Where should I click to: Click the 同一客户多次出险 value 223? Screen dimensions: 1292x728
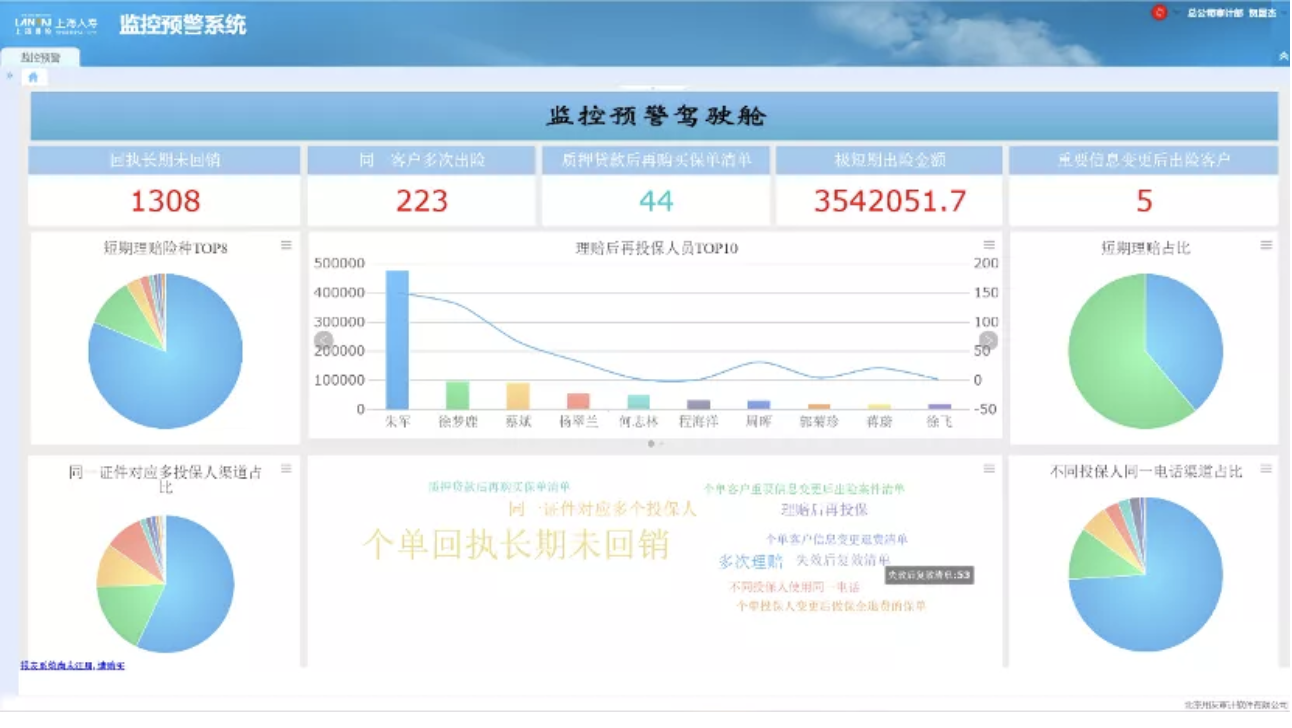coord(422,201)
